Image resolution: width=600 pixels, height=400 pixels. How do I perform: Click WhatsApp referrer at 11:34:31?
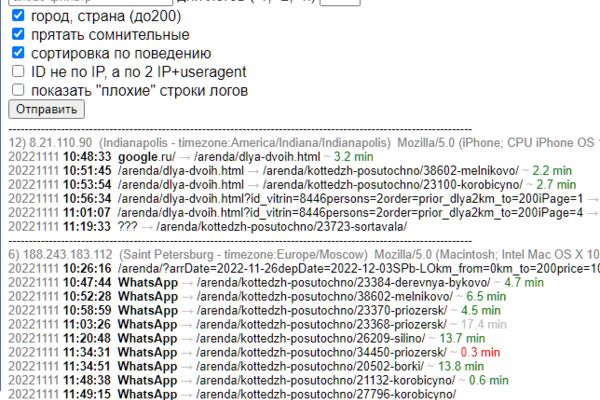click(x=147, y=353)
